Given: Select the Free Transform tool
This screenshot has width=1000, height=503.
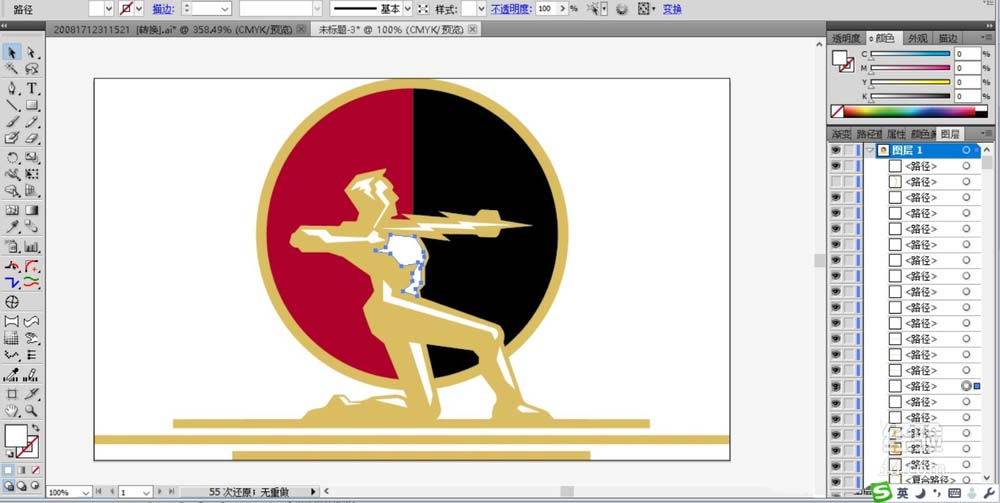Looking at the screenshot, I should [x=32, y=173].
